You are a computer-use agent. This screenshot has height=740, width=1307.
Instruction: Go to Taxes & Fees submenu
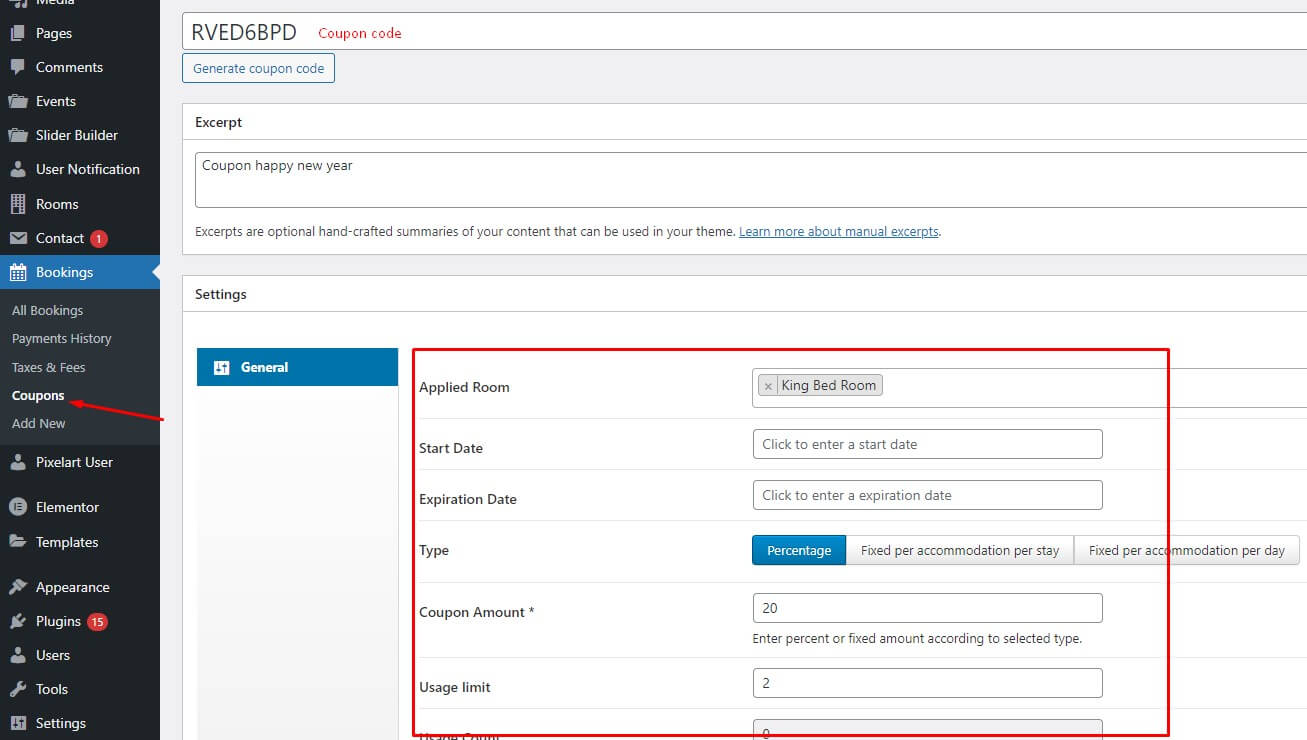click(48, 367)
